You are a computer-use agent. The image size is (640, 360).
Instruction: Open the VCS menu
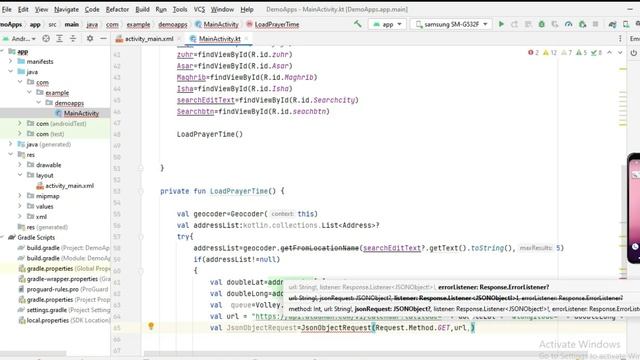pos(199,9)
